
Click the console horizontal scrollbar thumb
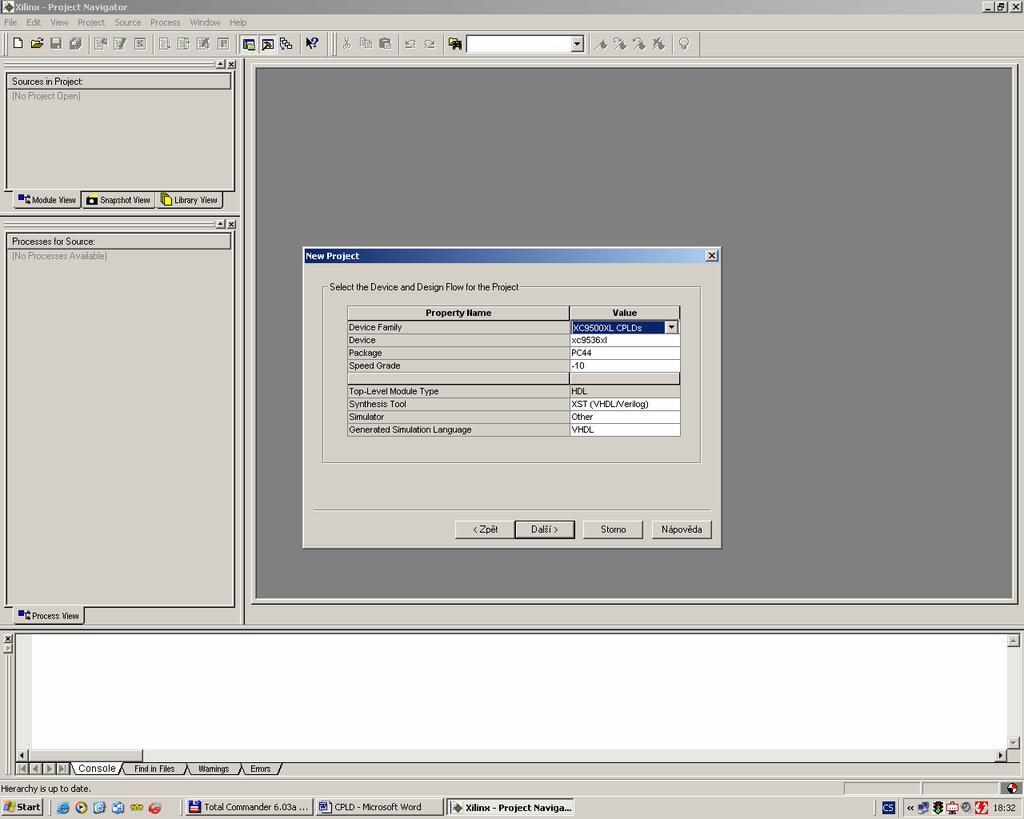[85, 755]
